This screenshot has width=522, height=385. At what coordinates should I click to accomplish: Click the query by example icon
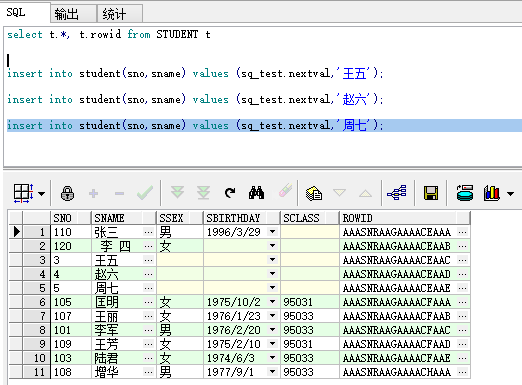point(314,193)
